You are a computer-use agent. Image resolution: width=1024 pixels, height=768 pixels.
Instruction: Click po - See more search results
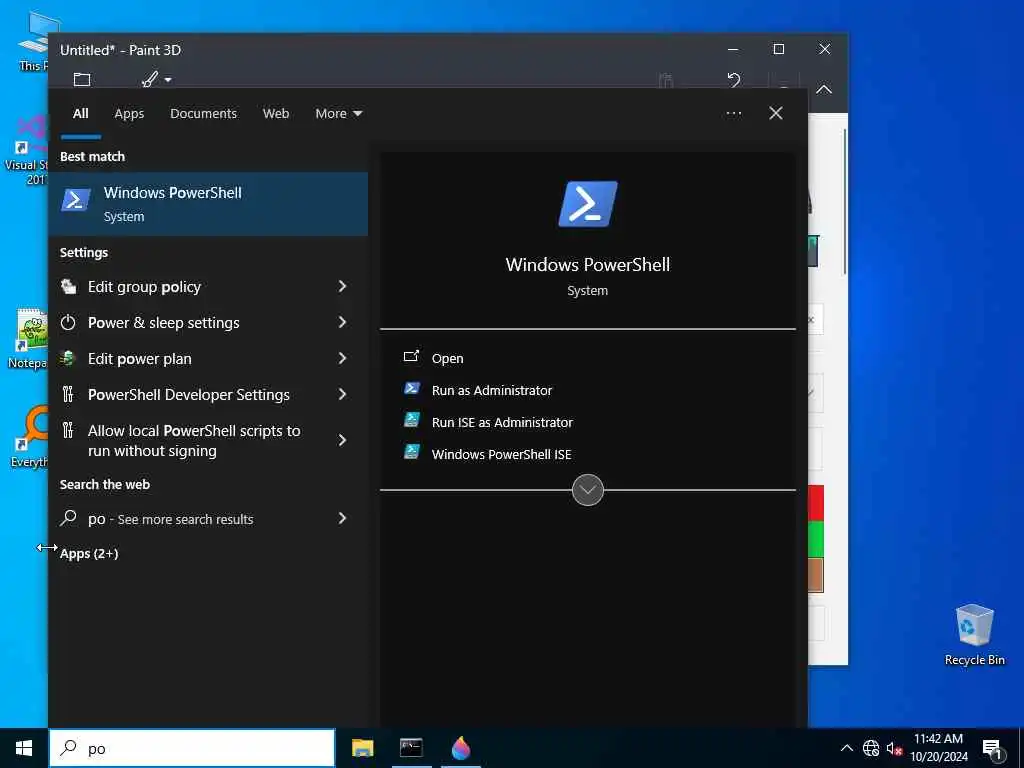(170, 519)
